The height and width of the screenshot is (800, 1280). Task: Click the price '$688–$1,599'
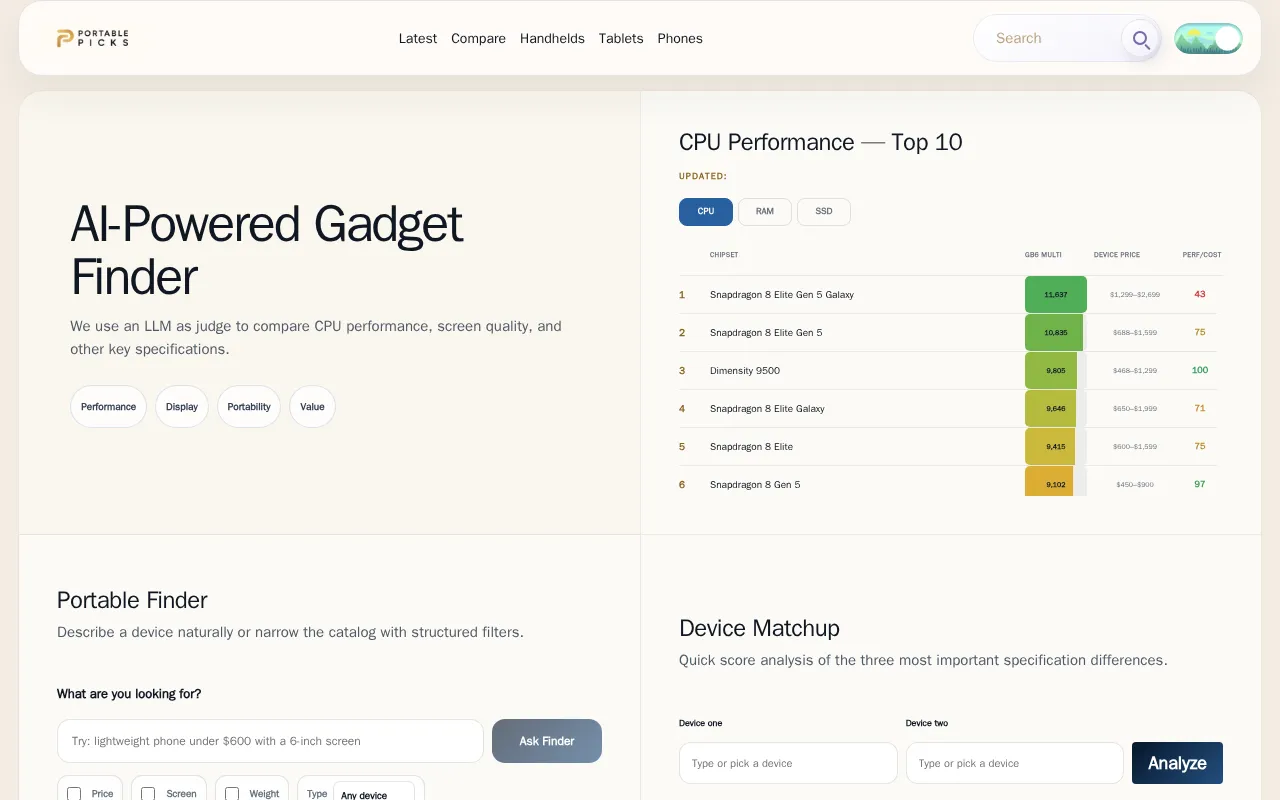(x=1135, y=333)
